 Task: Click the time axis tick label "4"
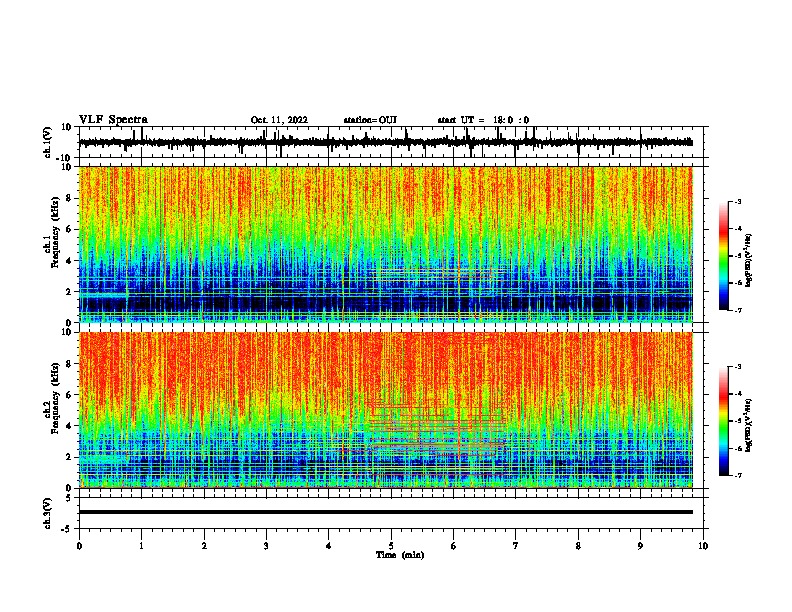tap(329, 546)
